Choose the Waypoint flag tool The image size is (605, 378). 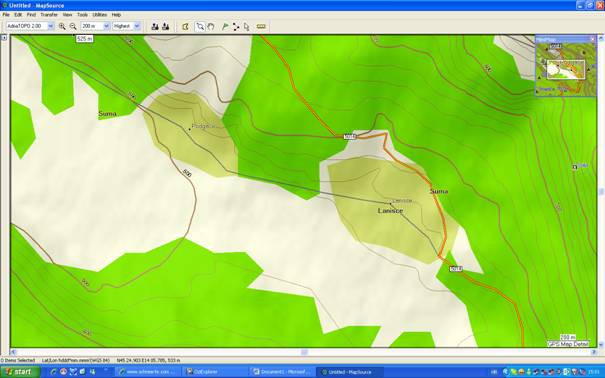pos(225,26)
